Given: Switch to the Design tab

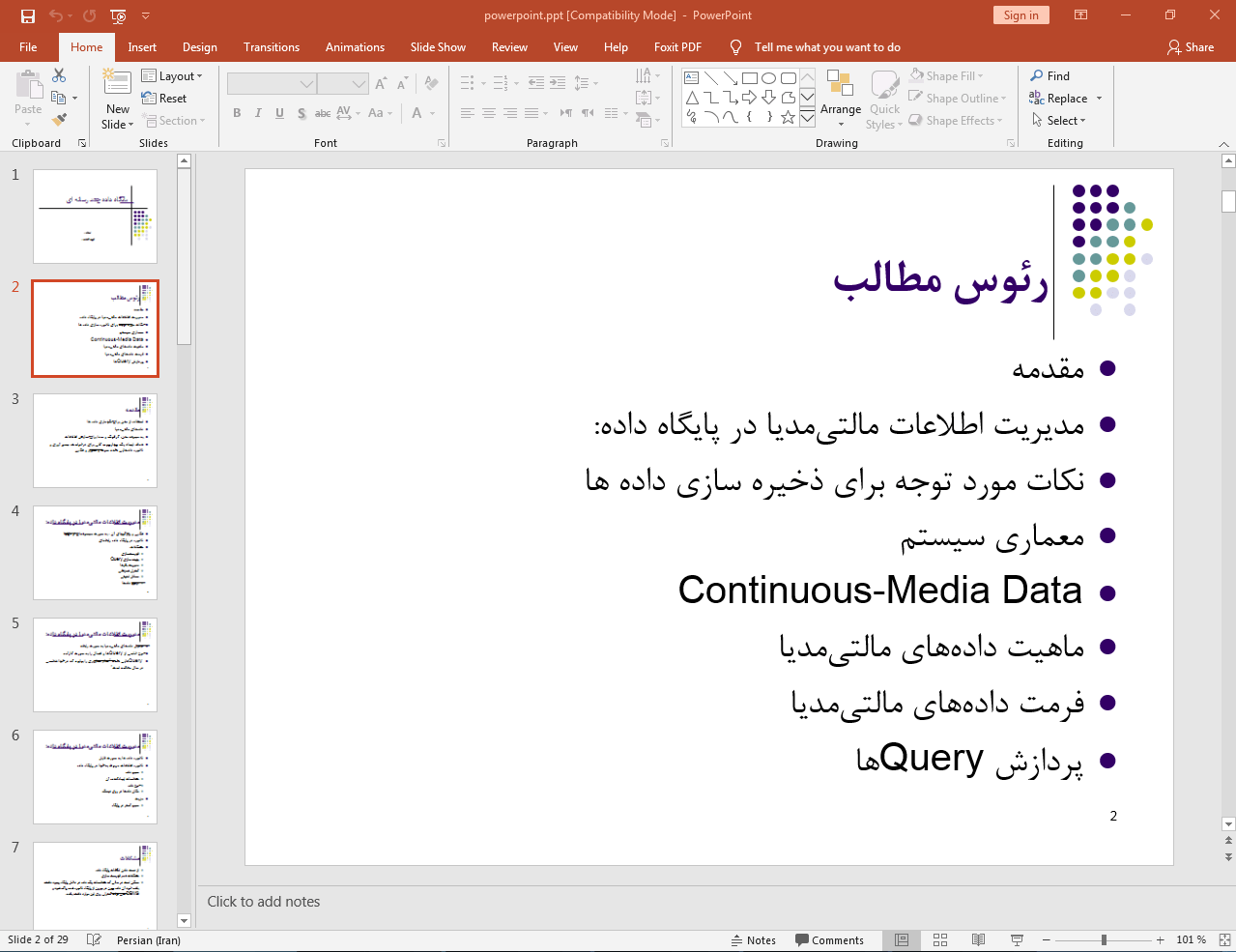Looking at the screenshot, I should coord(199,47).
